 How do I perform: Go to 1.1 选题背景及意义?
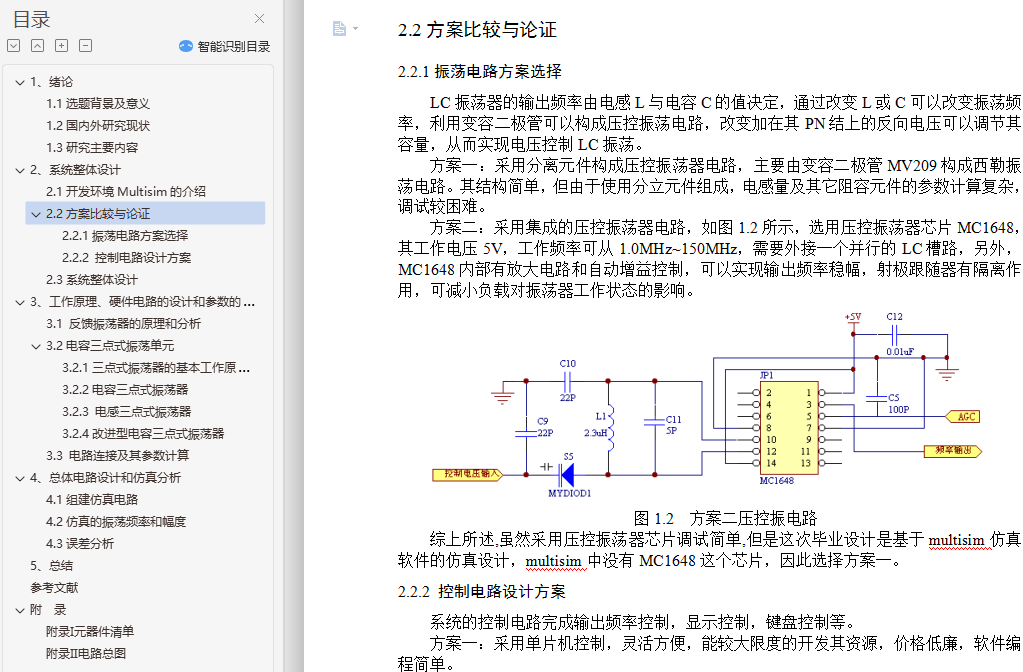98,104
